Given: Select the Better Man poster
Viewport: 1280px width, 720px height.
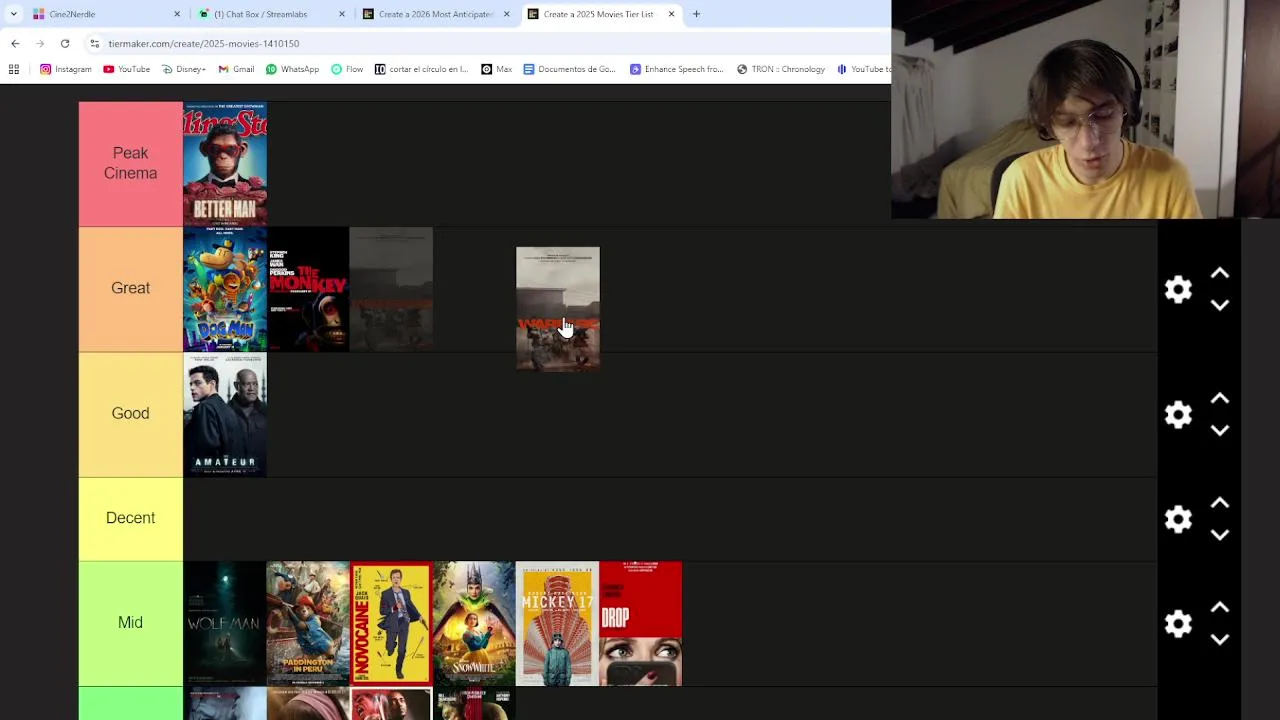Looking at the screenshot, I should click(225, 163).
